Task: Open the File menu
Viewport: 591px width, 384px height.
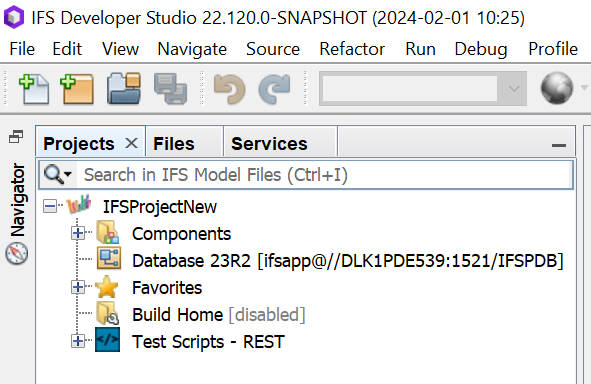Action: [22, 49]
